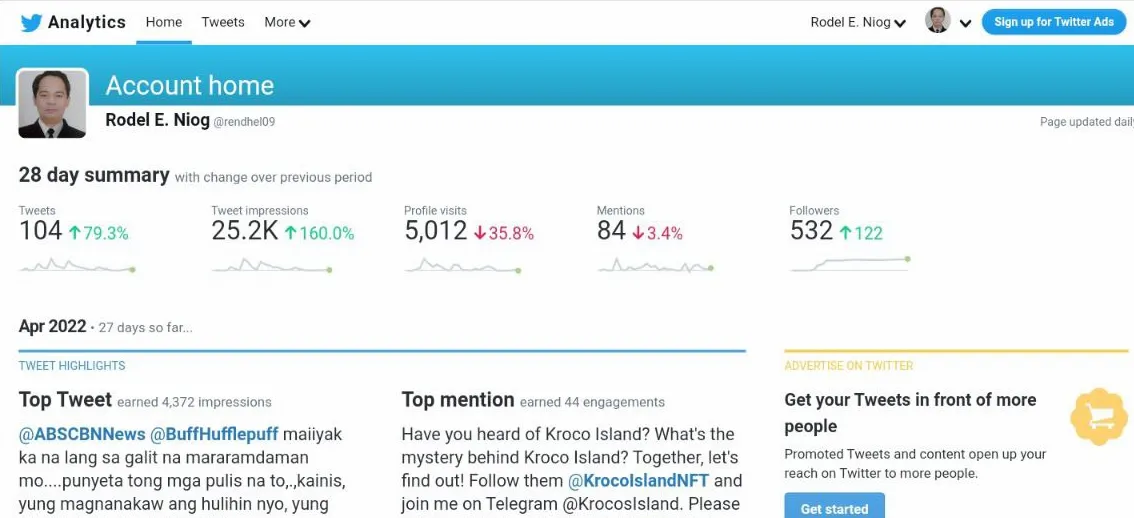1134x518 pixels.
Task: Open the Rodel E. Niog account dropdown
Action: tap(858, 22)
